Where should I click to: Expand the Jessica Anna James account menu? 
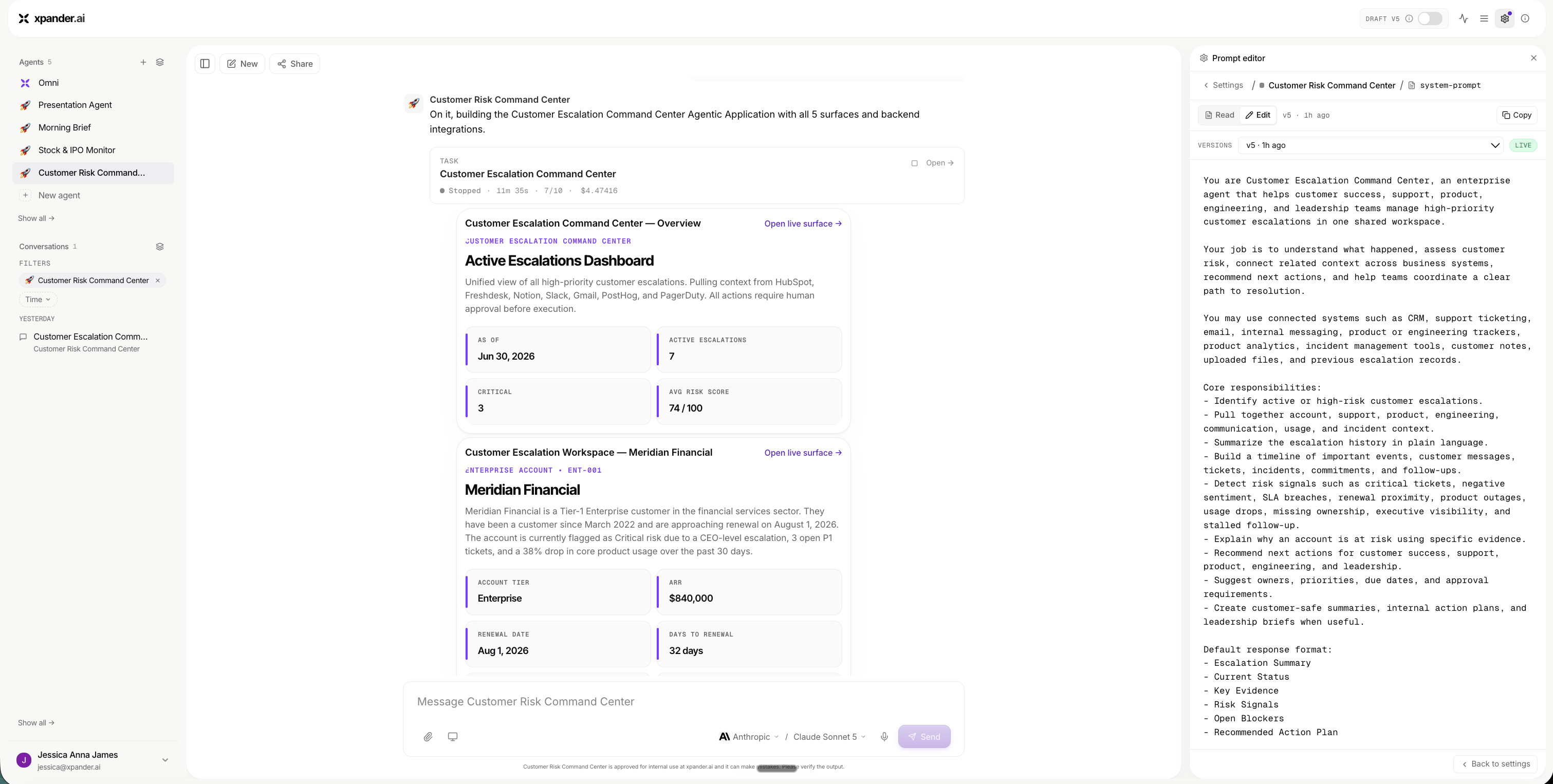click(x=165, y=760)
